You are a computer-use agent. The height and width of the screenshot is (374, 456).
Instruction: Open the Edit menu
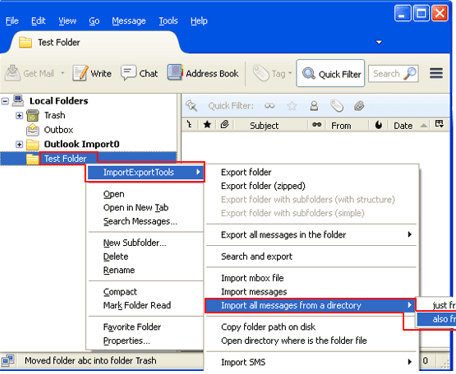click(38, 21)
